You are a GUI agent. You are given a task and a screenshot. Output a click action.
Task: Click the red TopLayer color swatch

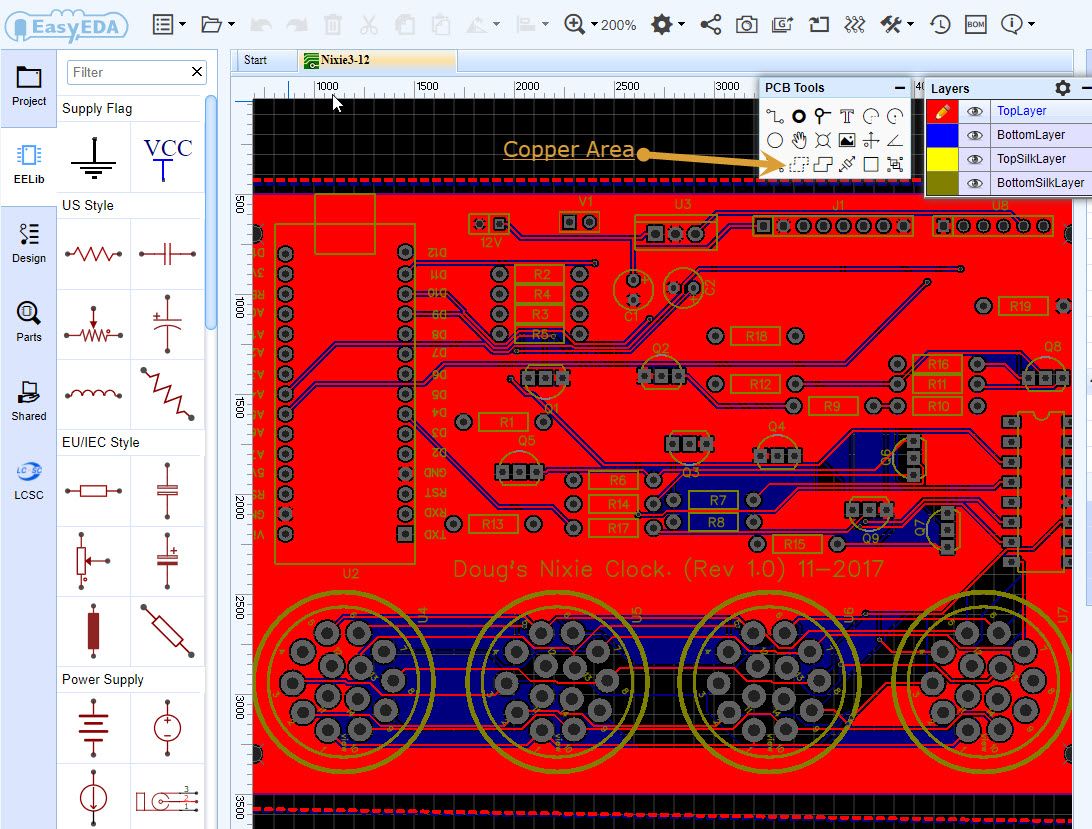pos(944,111)
